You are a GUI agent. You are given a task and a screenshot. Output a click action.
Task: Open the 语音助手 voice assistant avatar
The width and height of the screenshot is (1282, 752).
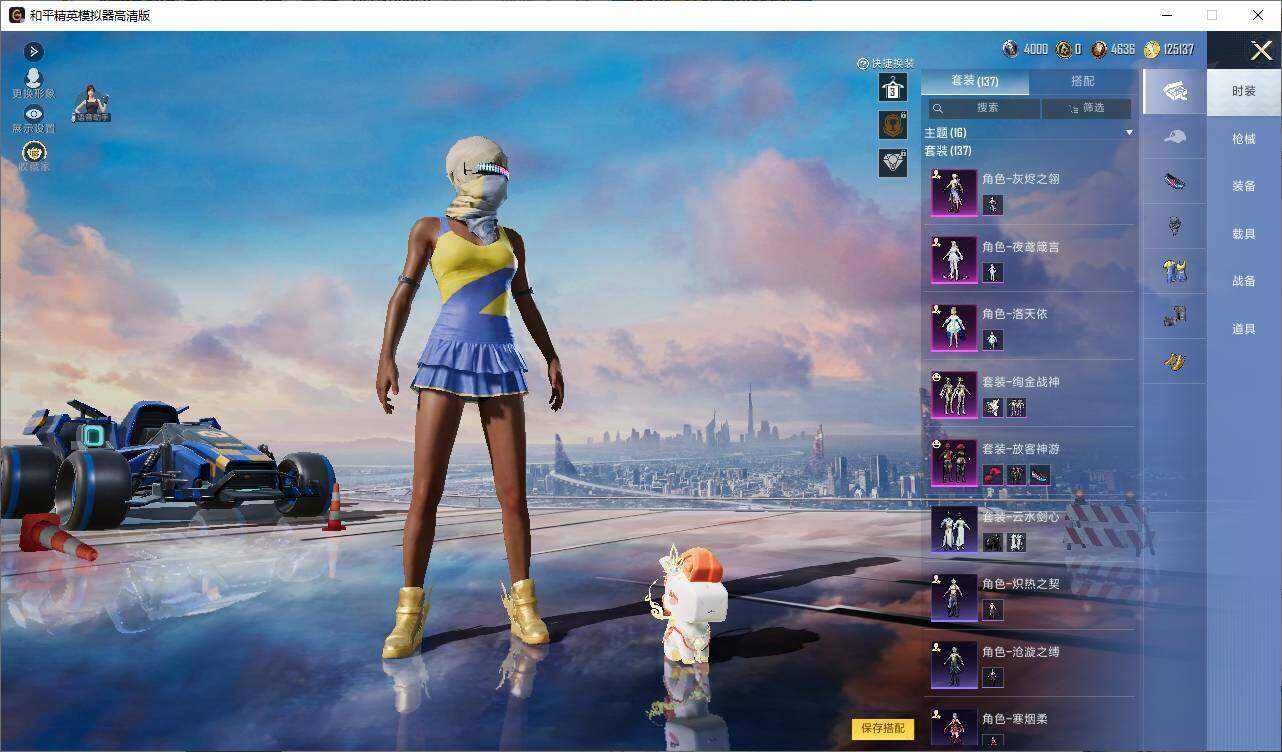pos(92,103)
